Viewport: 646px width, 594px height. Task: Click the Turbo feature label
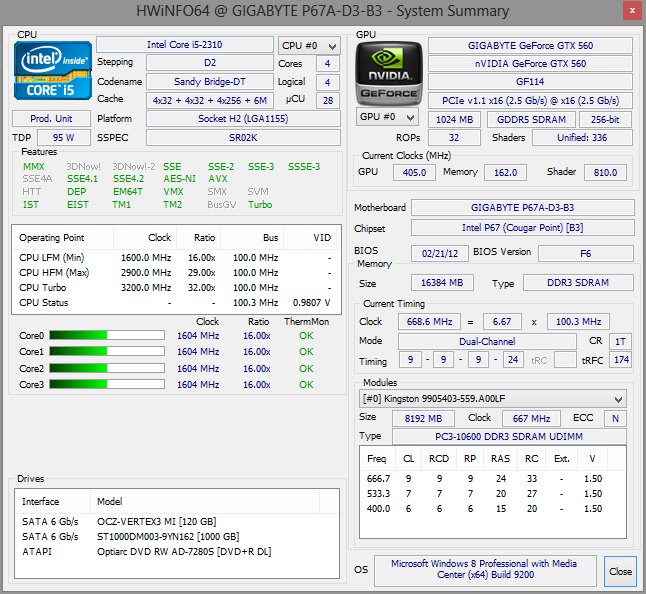tap(260, 205)
